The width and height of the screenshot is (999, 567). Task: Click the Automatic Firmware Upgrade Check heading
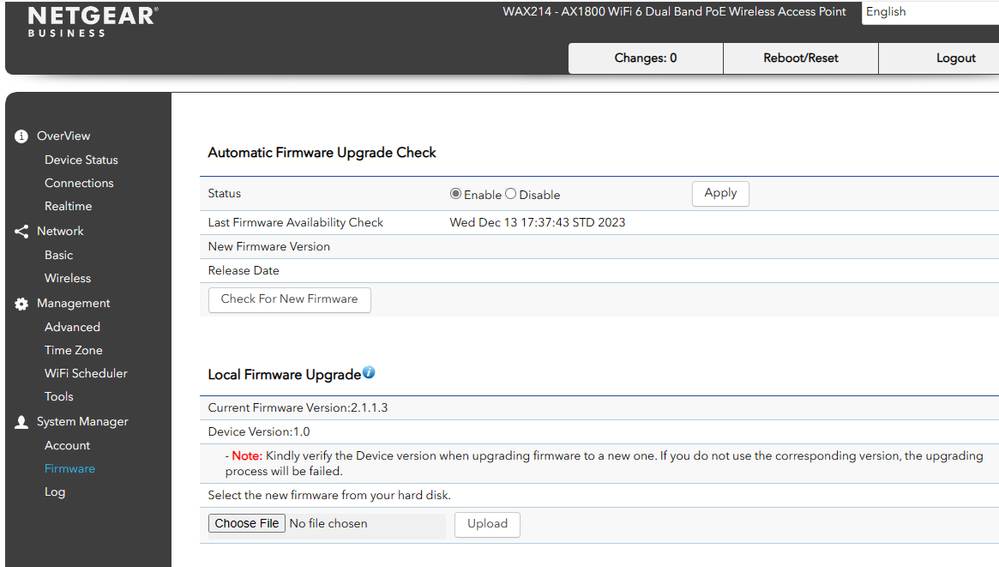322,153
